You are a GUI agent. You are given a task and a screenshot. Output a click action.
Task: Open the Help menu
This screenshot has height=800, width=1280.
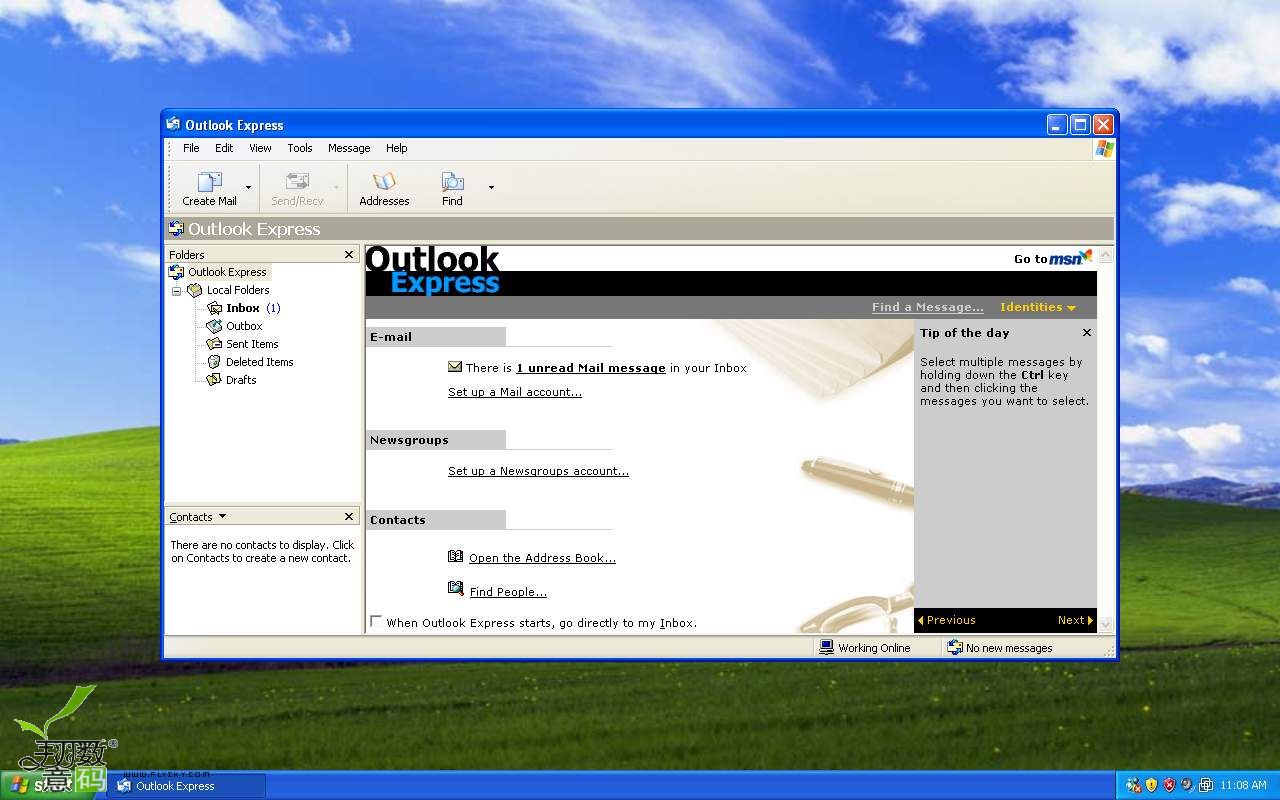(x=397, y=148)
